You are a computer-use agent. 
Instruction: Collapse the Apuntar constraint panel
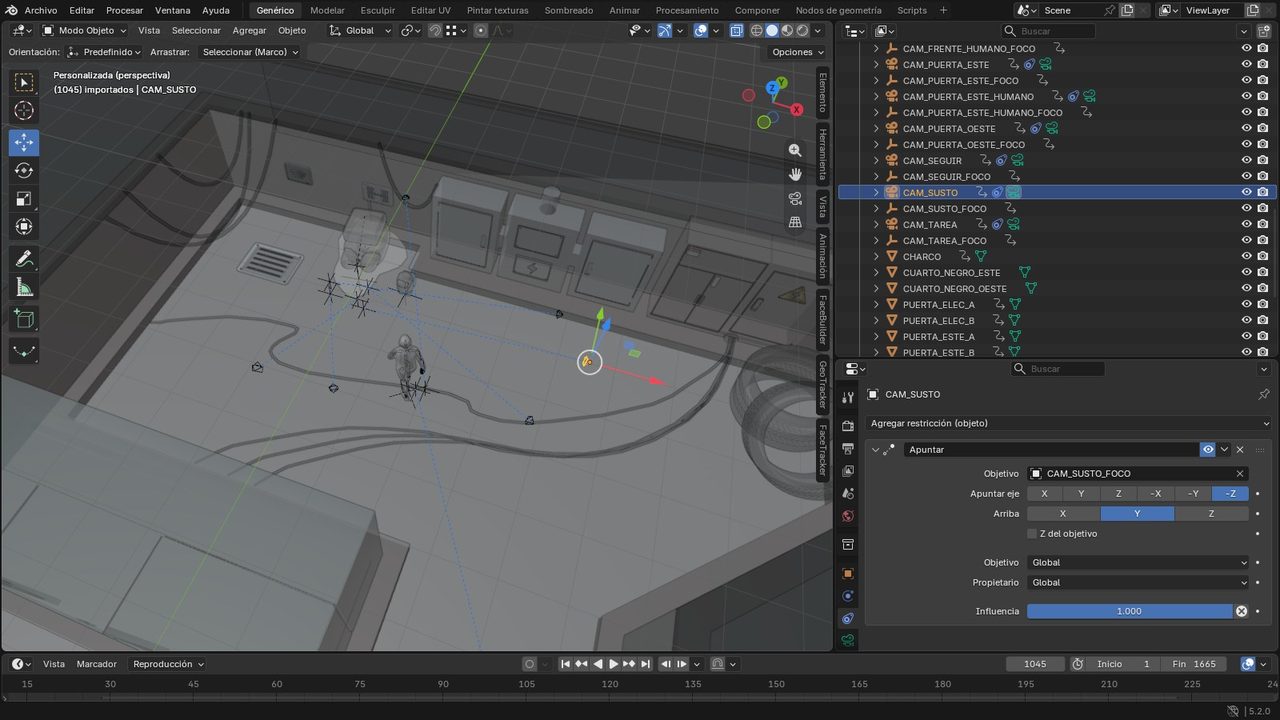coord(875,450)
